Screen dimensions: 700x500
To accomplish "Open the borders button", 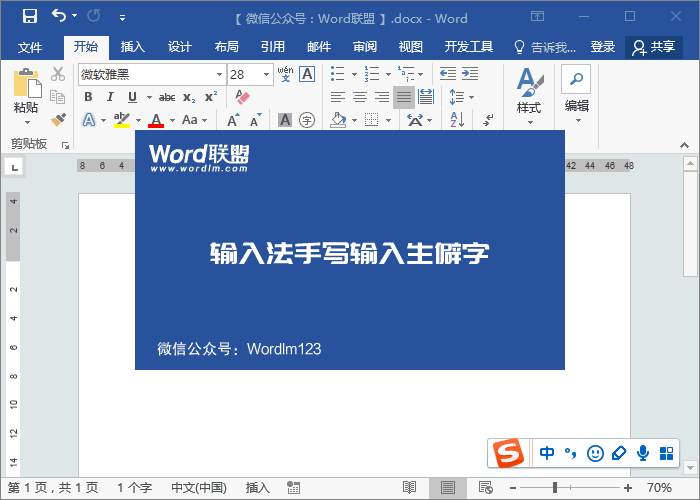I will (x=371, y=120).
